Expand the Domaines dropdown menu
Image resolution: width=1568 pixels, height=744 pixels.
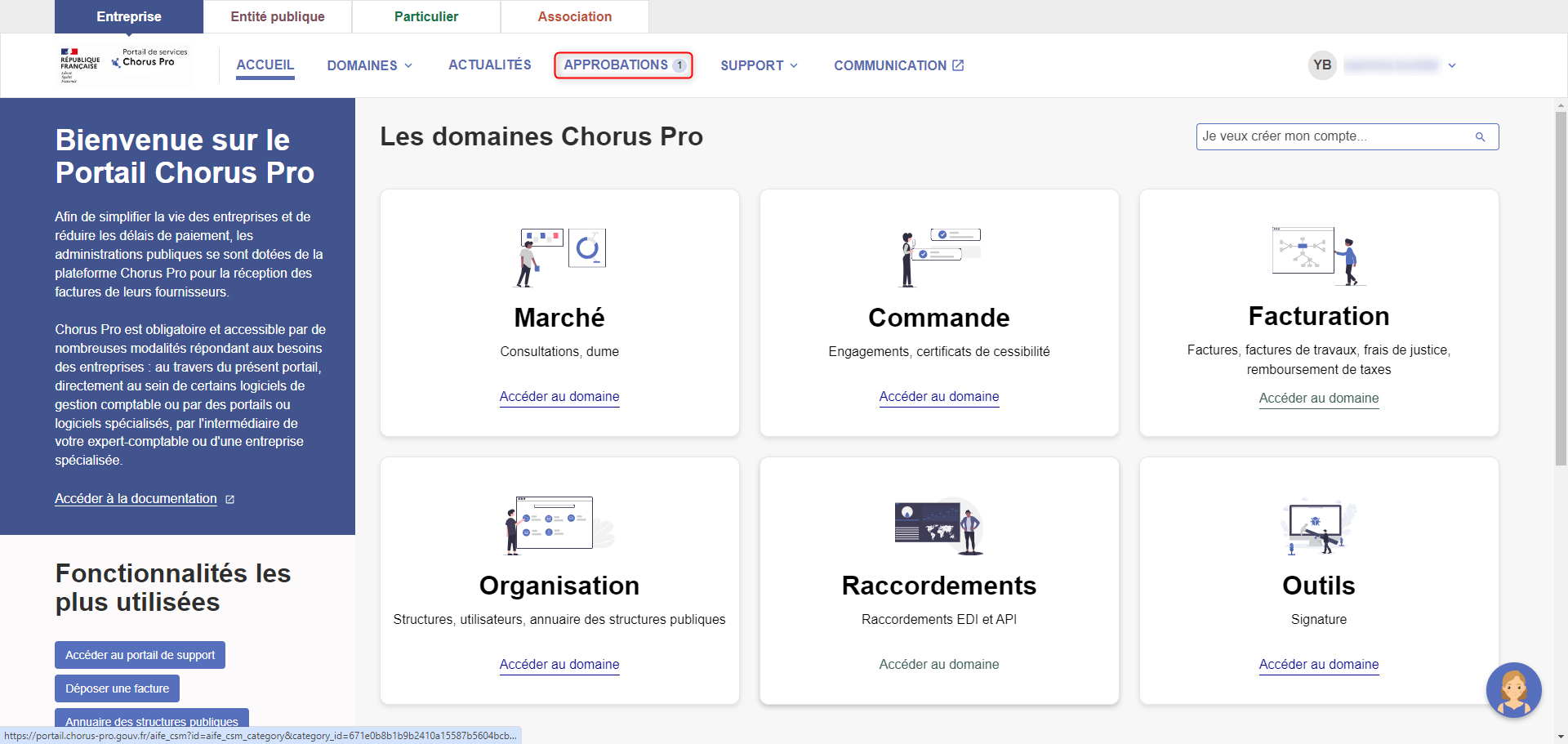pos(369,65)
